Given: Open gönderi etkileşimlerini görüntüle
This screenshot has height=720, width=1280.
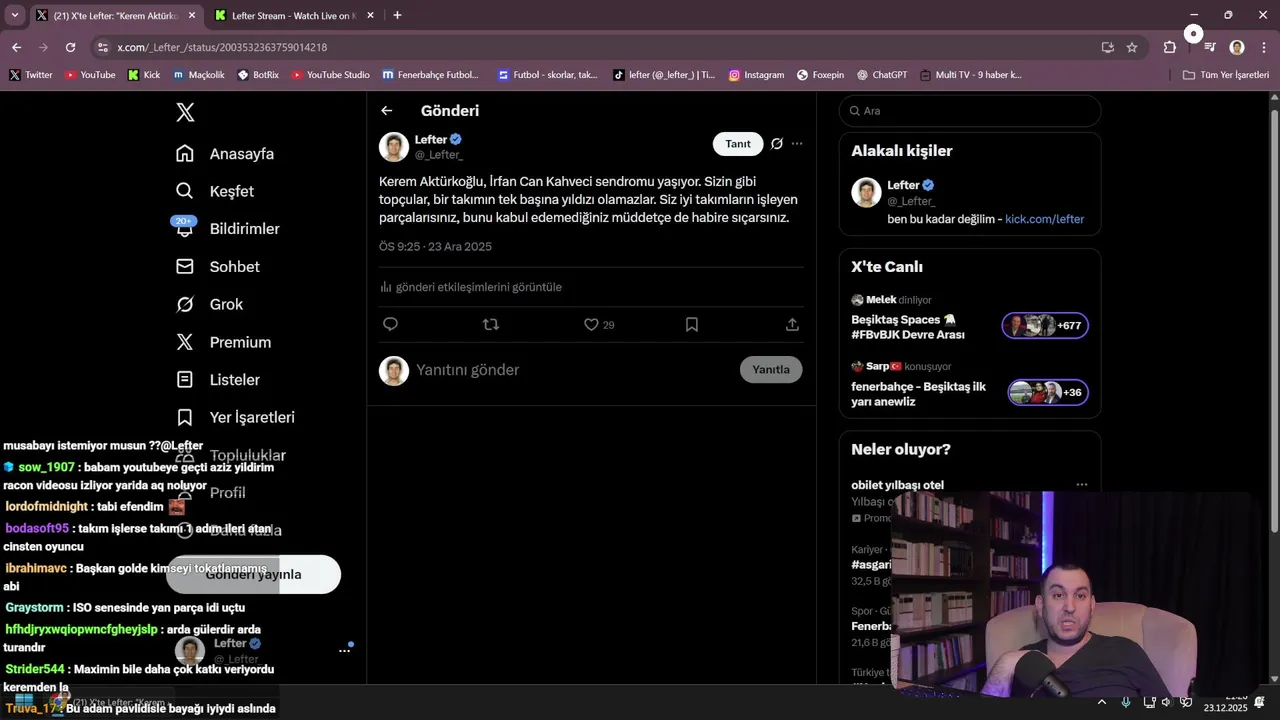Looking at the screenshot, I should point(471,287).
